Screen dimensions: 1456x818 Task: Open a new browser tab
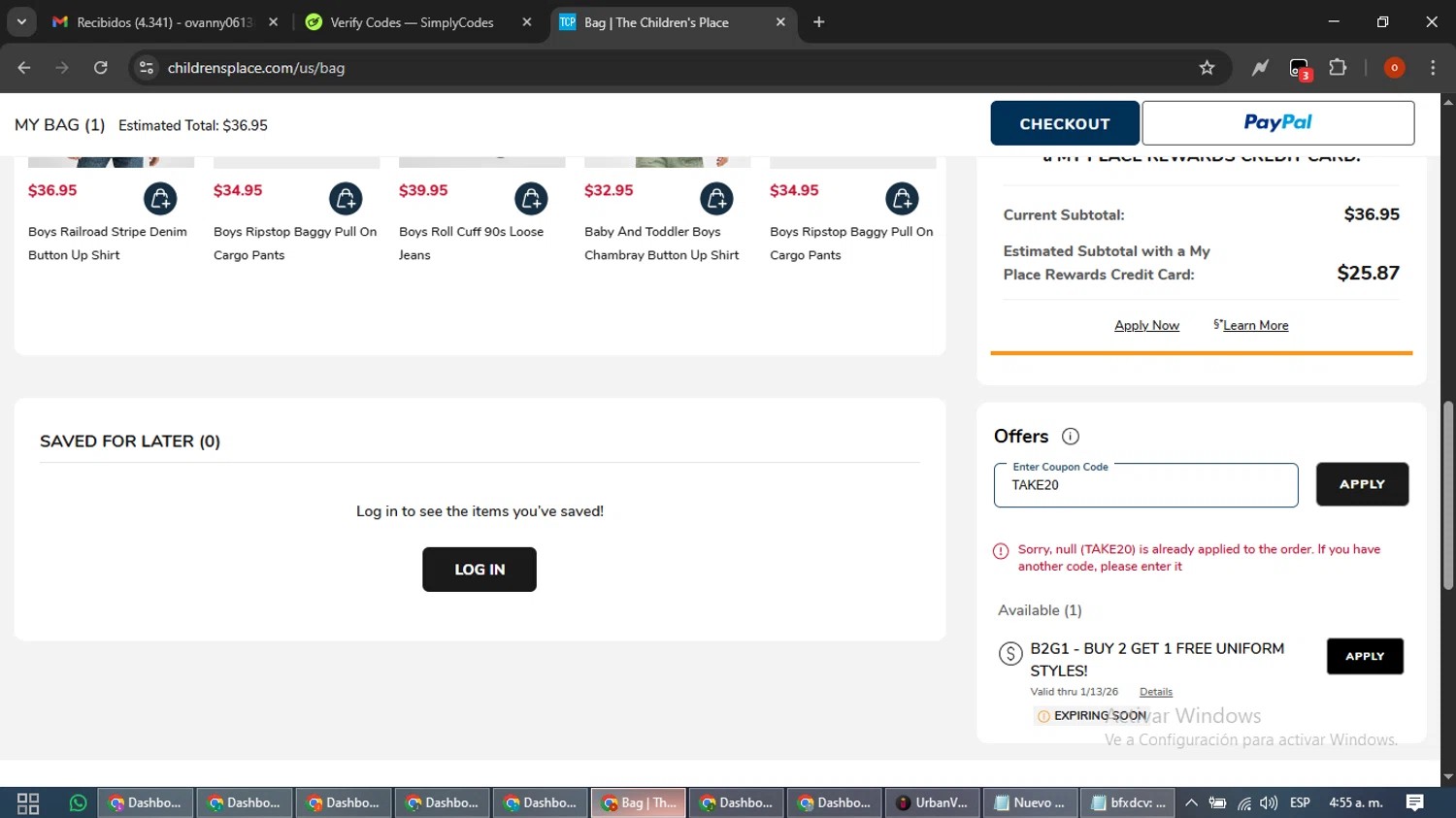(819, 22)
